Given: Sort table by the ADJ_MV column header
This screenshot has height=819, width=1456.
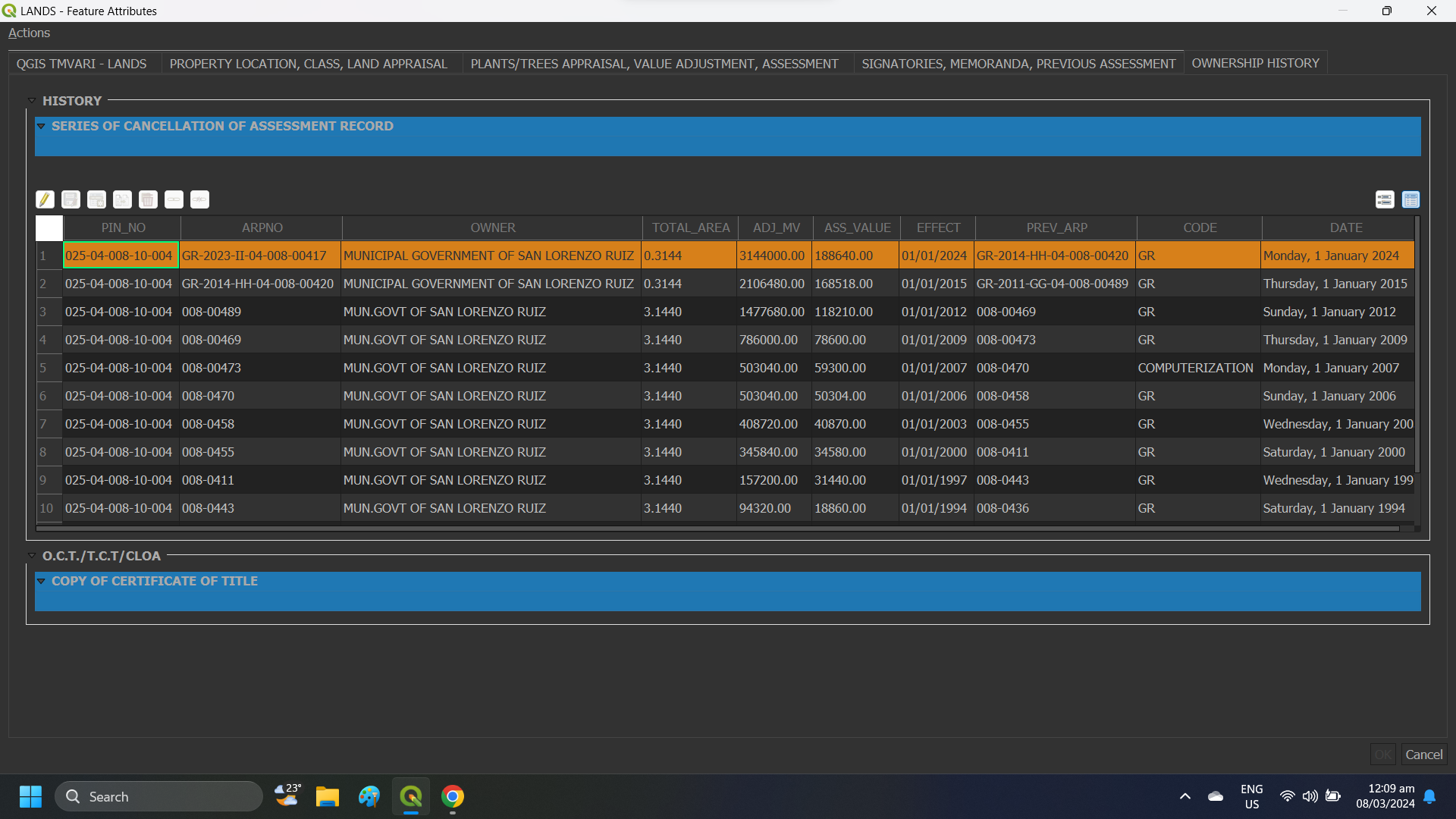Looking at the screenshot, I should [776, 227].
